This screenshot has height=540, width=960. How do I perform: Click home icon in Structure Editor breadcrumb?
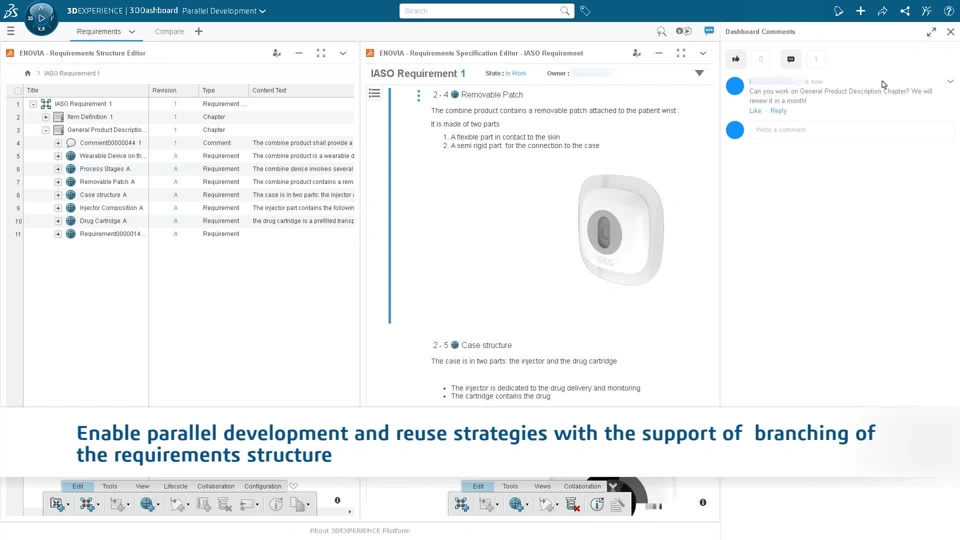click(x=28, y=73)
